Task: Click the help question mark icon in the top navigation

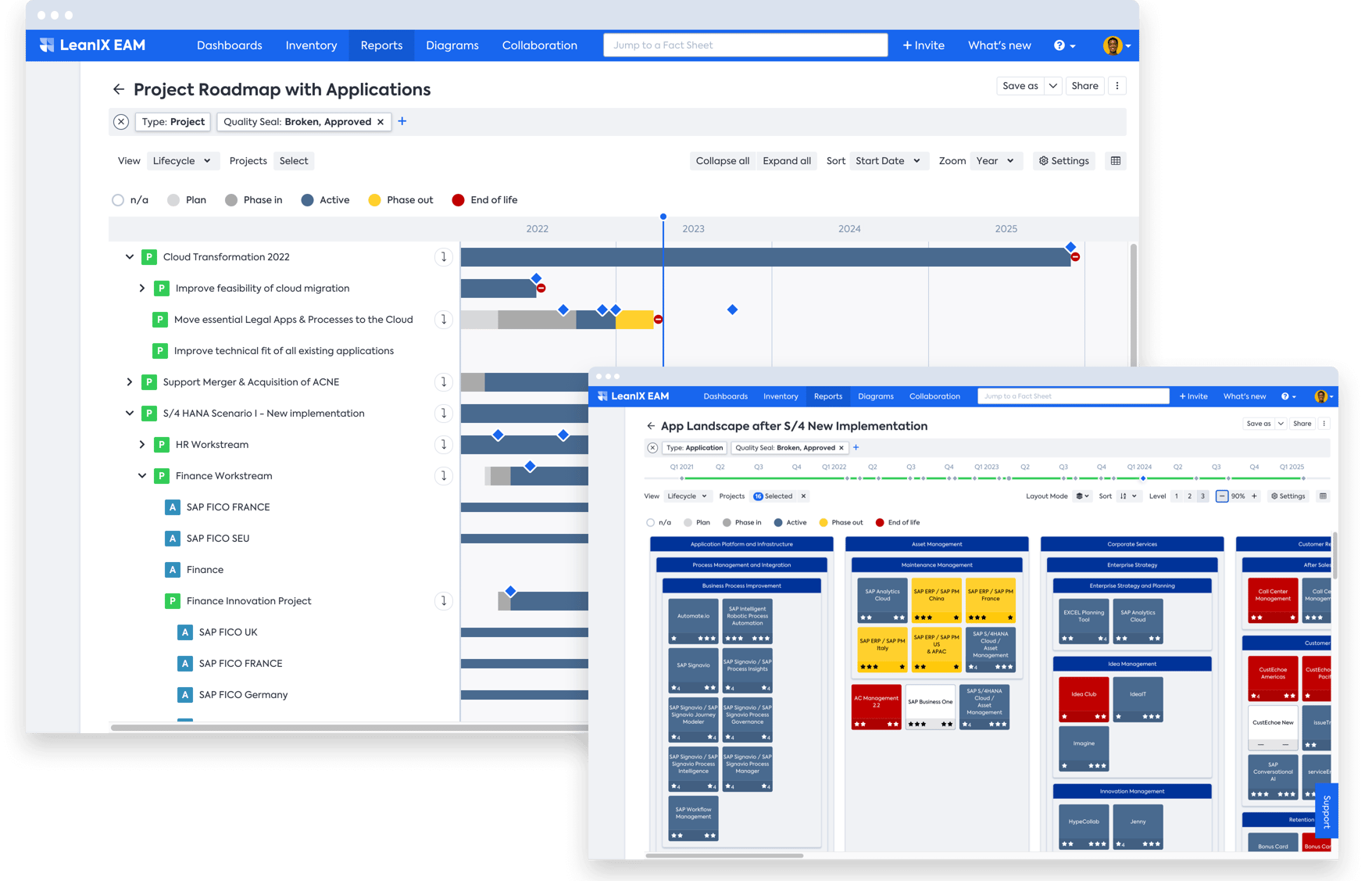Action: (1060, 45)
